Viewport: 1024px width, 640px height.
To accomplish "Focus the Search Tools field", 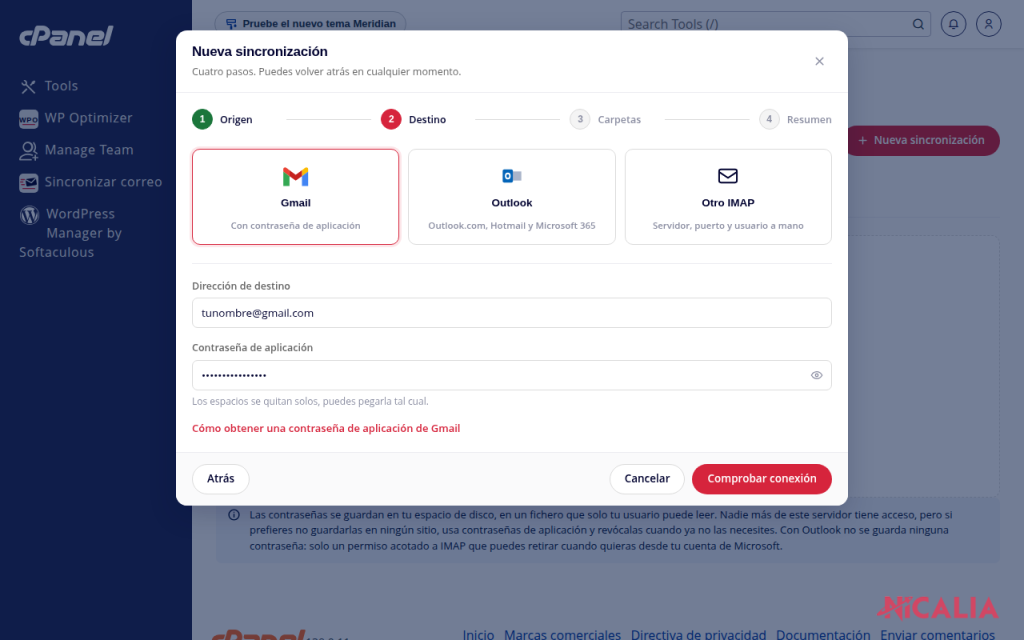I will coord(764,24).
